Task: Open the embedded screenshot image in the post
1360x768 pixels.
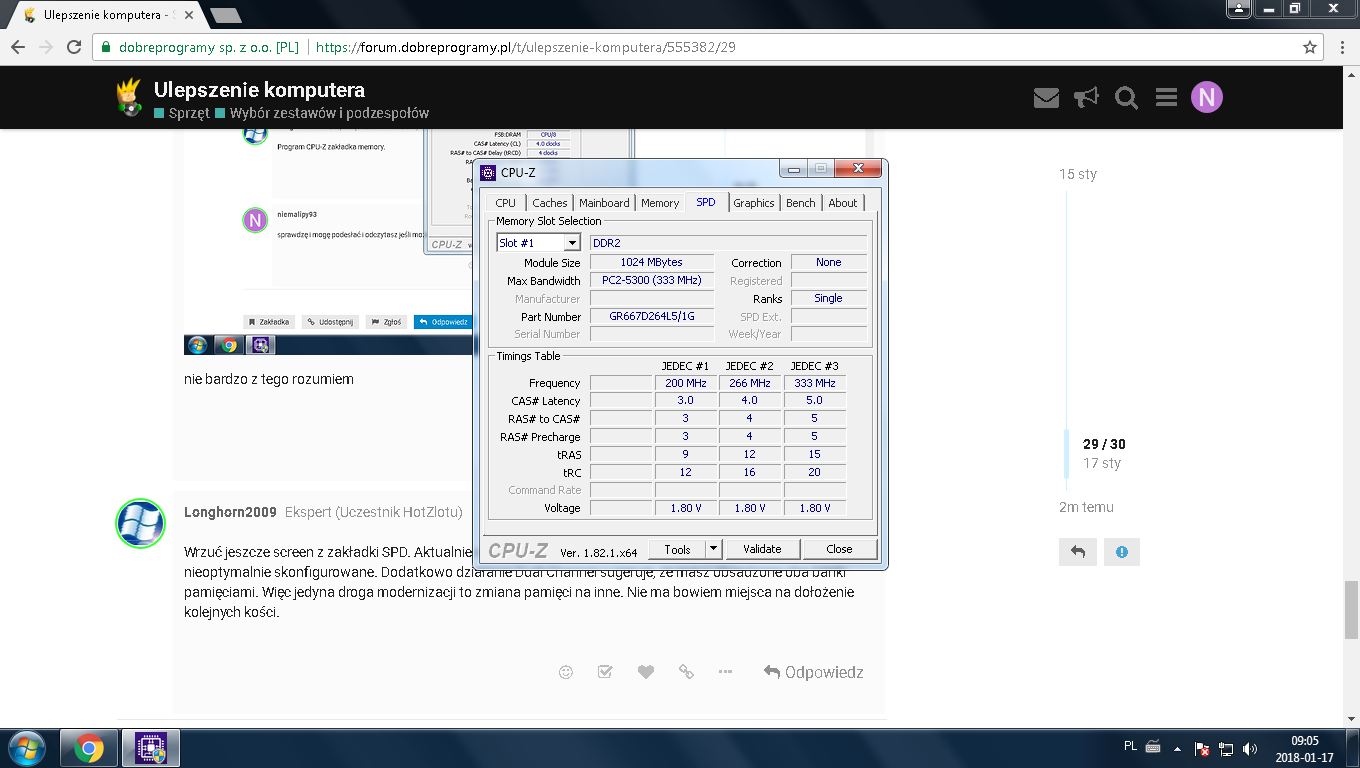Action: point(330,242)
